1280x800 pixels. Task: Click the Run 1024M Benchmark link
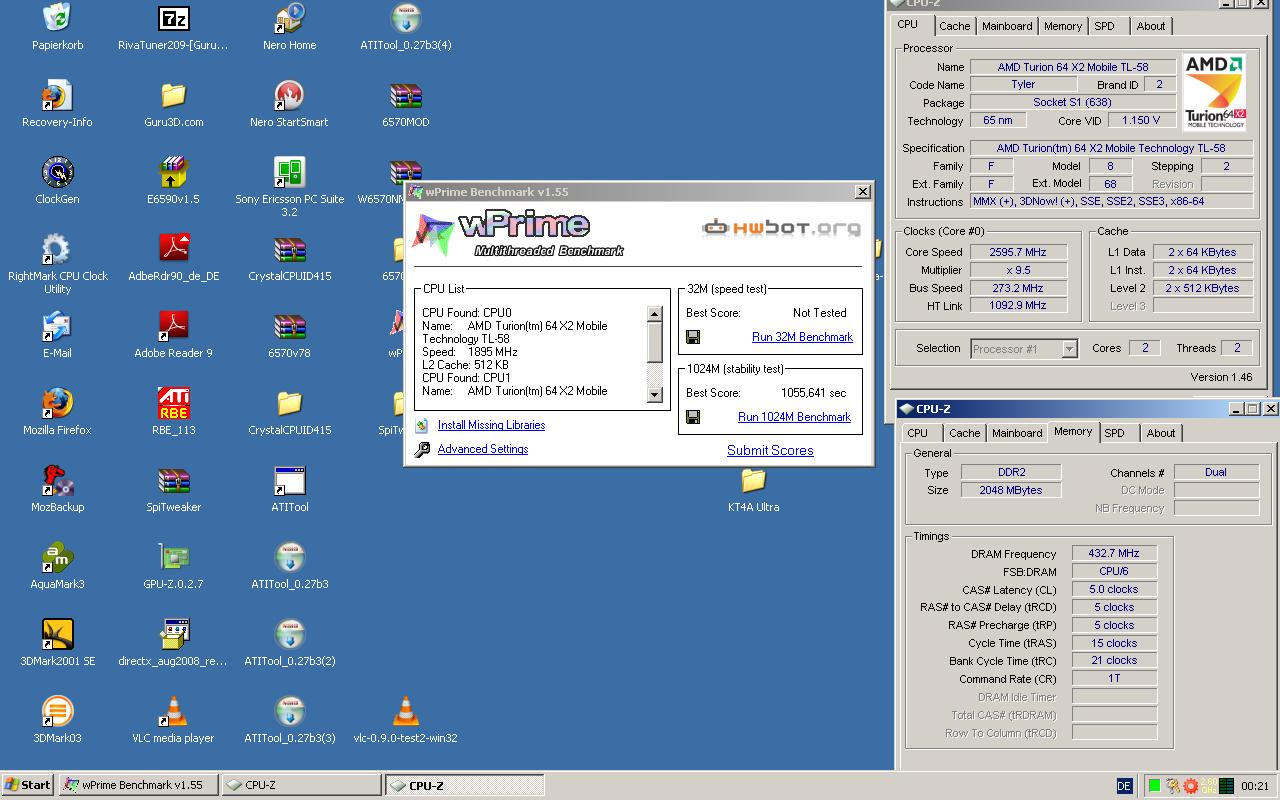pyautogui.click(x=794, y=417)
